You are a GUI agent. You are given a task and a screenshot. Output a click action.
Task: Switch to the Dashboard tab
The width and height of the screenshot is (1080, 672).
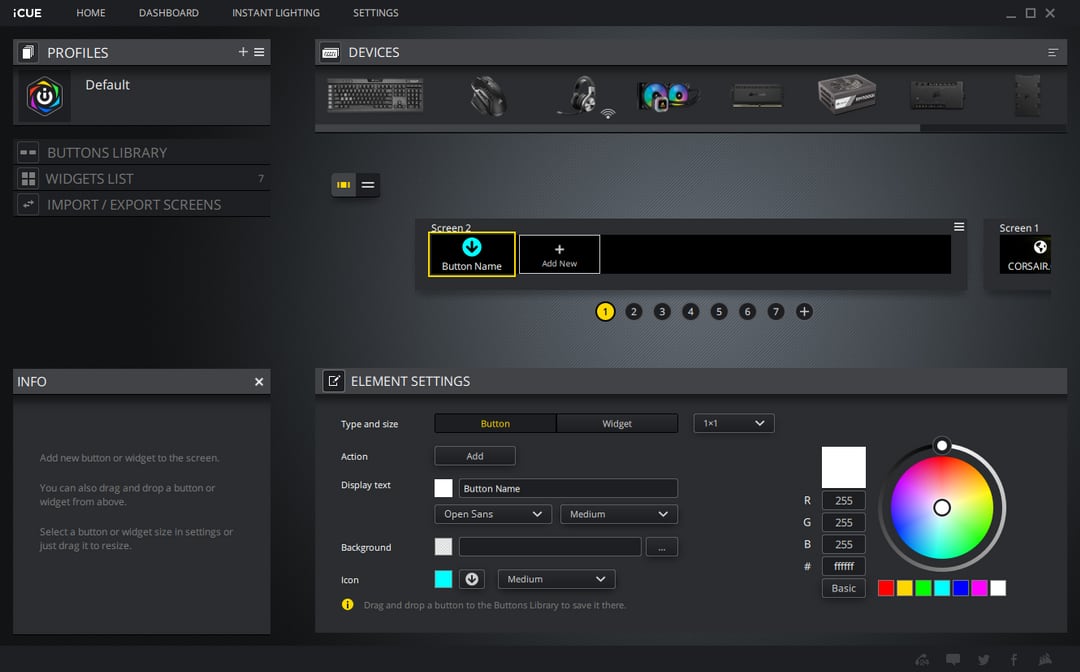pos(168,13)
